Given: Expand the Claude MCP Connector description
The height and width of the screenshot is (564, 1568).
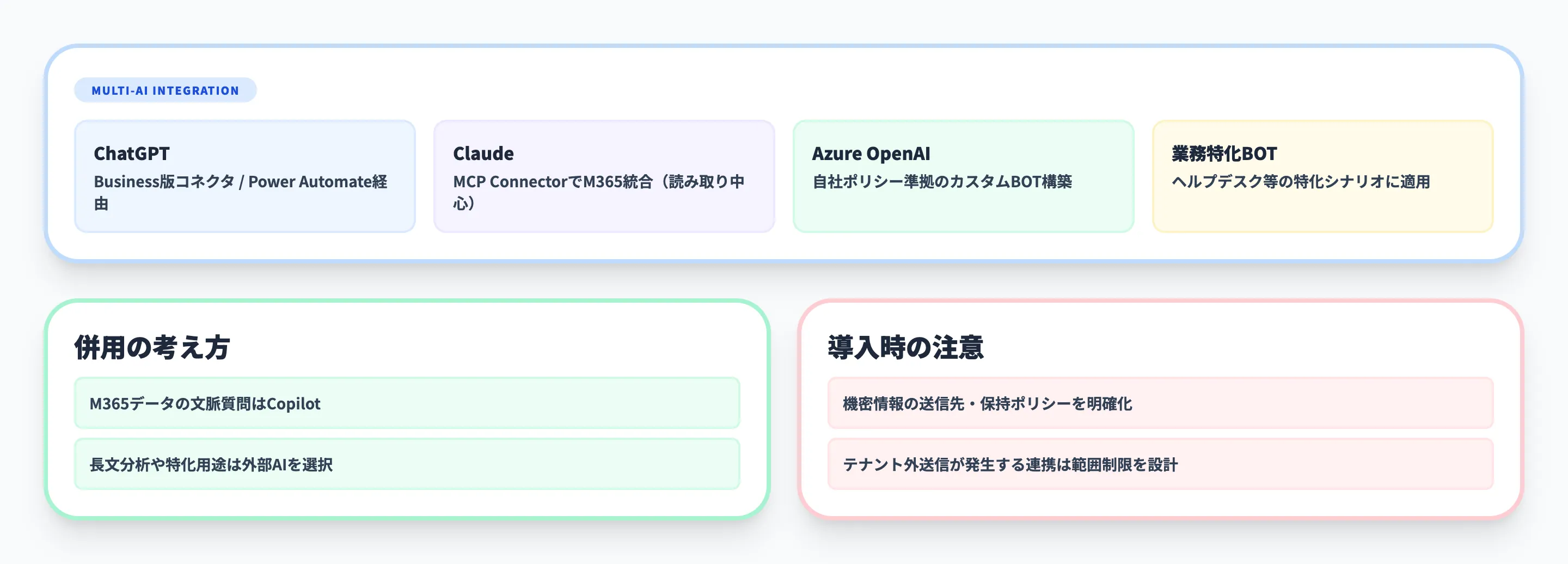Looking at the screenshot, I should pos(599,193).
